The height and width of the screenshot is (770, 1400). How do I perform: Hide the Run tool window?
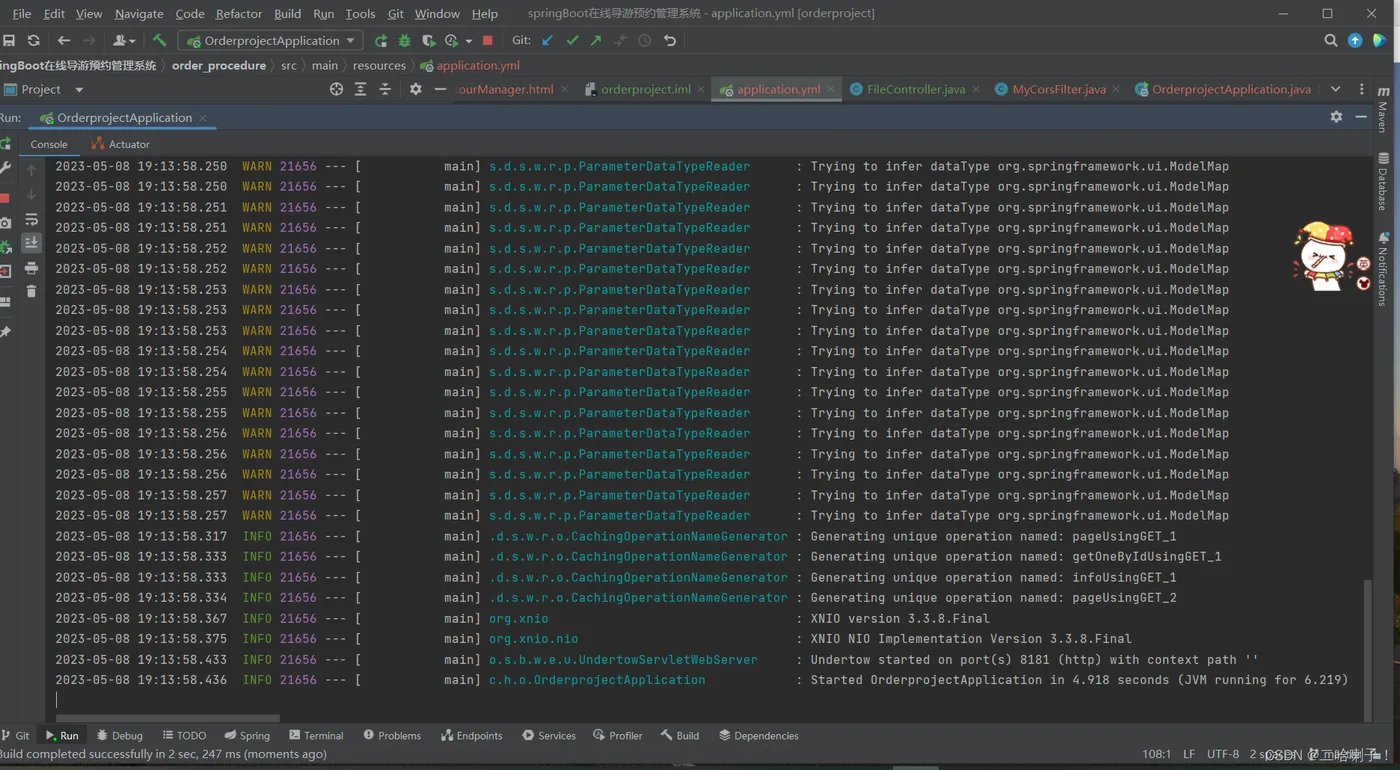click(1361, 117)
